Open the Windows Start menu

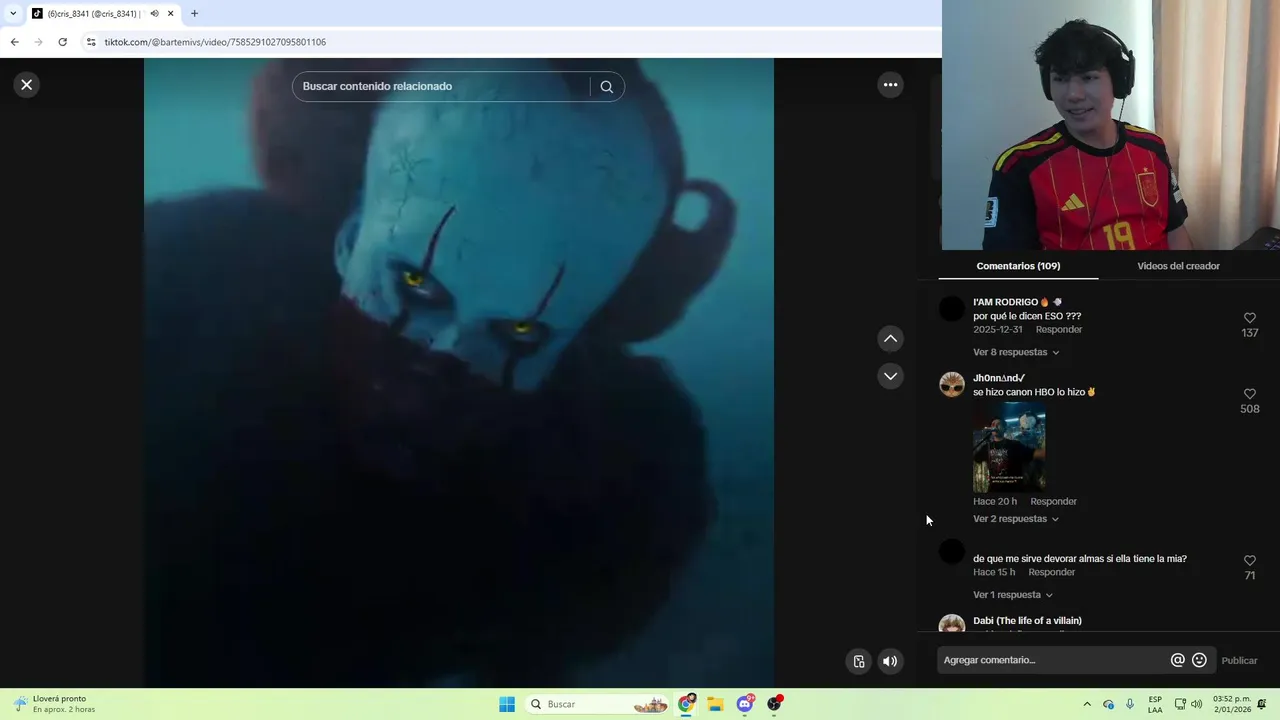click(507, 704)
